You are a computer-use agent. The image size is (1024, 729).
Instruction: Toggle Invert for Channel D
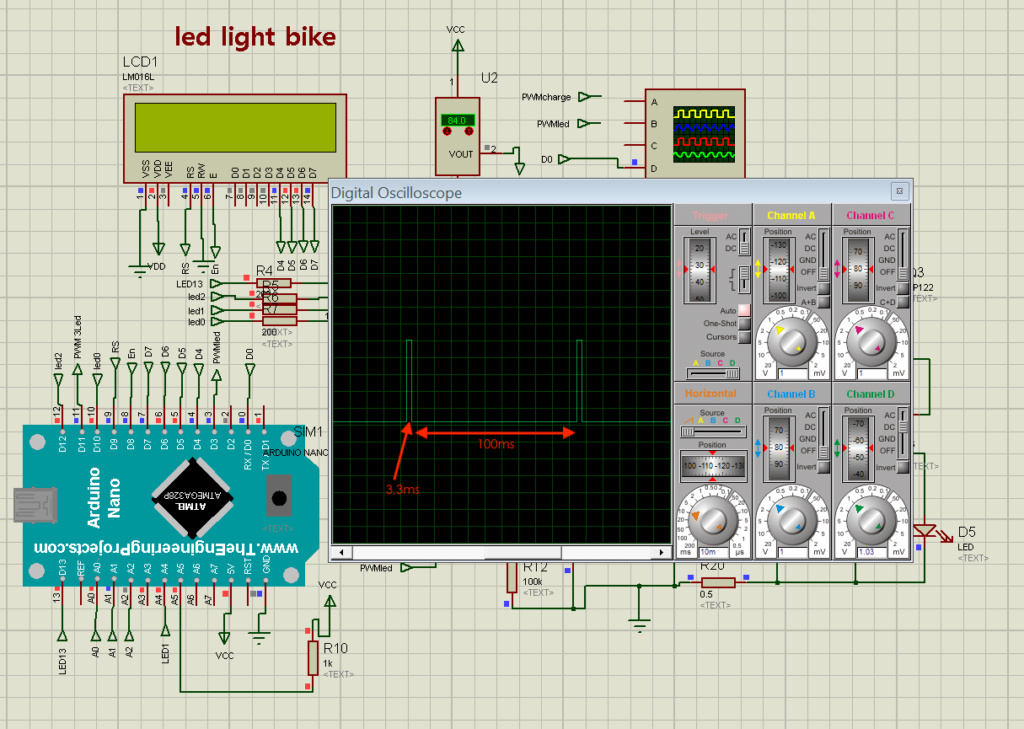coord(903,467)
